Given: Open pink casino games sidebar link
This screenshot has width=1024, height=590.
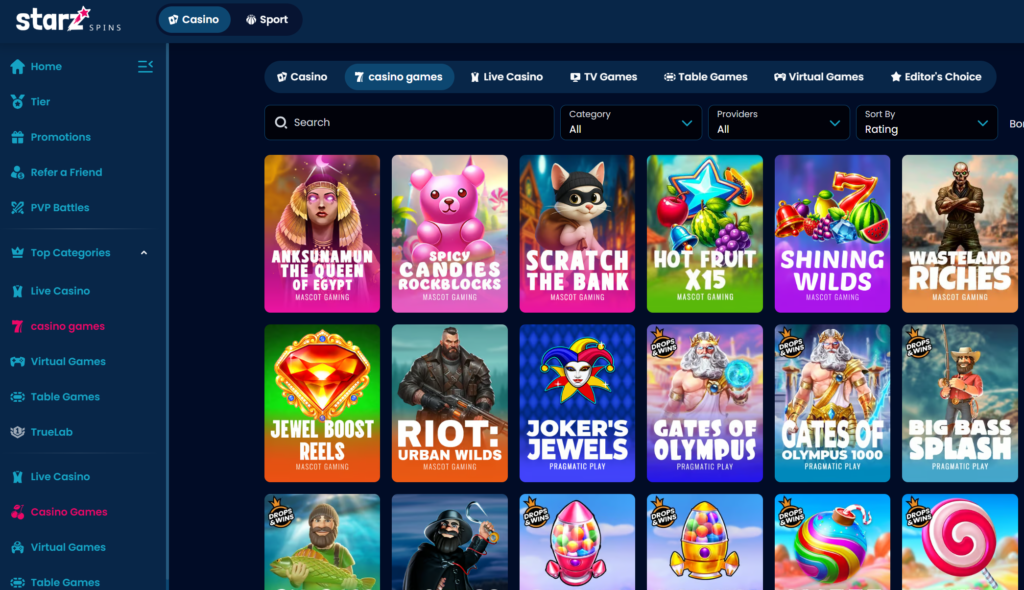Looking at the screenshot, I should tap(67, 326).
